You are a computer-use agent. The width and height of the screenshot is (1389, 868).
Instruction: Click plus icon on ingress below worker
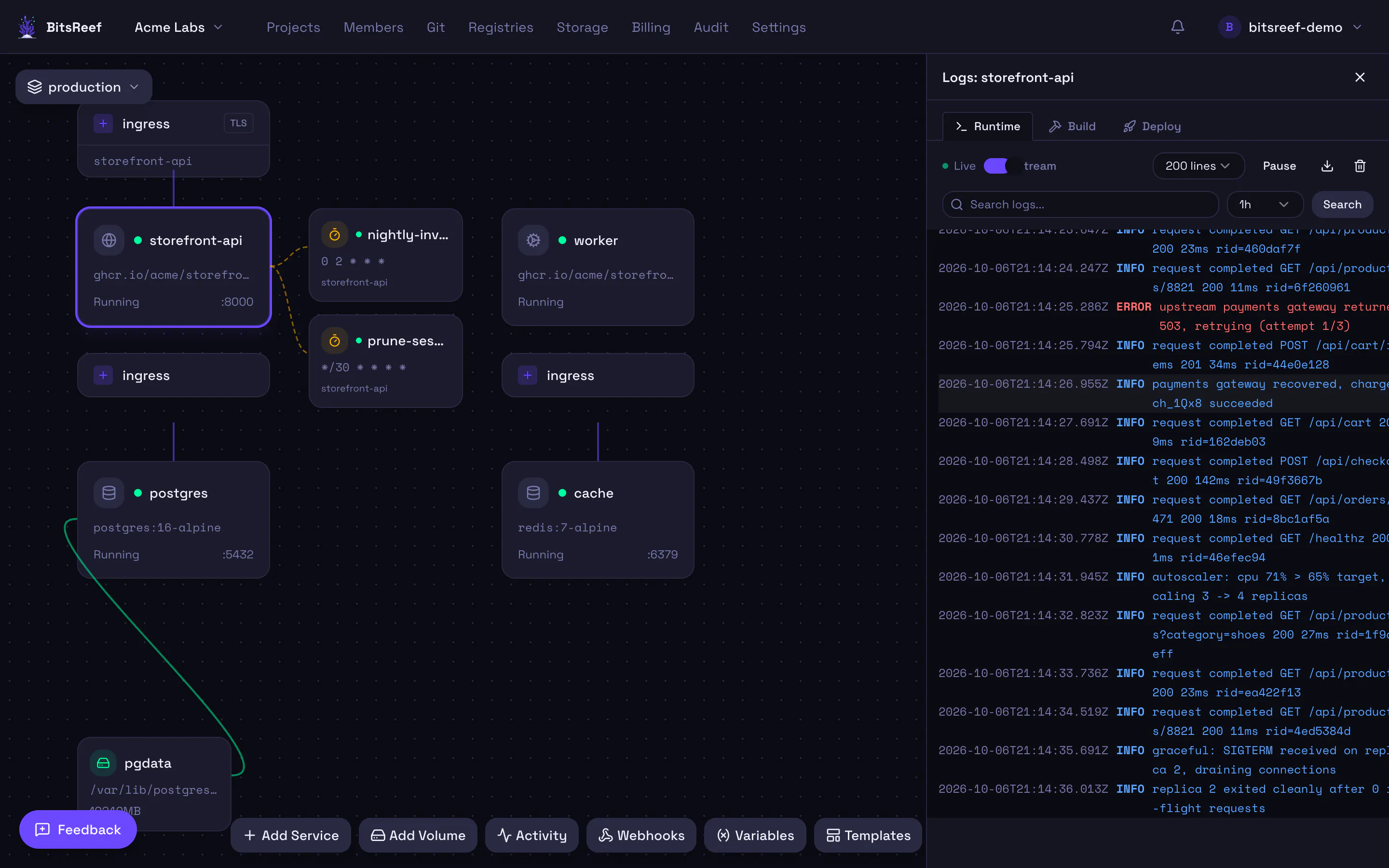tap(528, 376)
